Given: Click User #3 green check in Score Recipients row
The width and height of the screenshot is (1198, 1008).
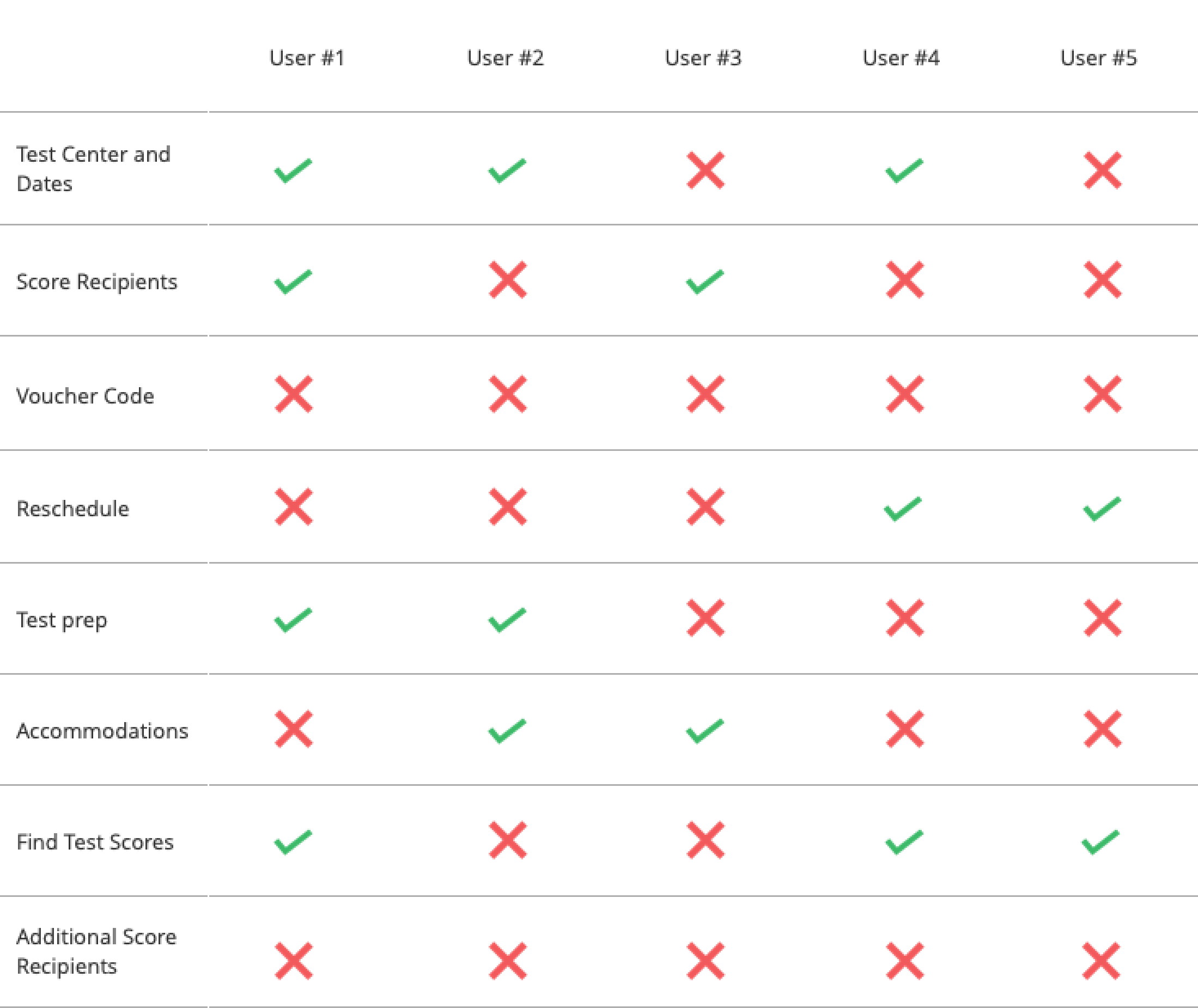Looking at the screenshot, I should pyautogui.click(x=705, y=281).
